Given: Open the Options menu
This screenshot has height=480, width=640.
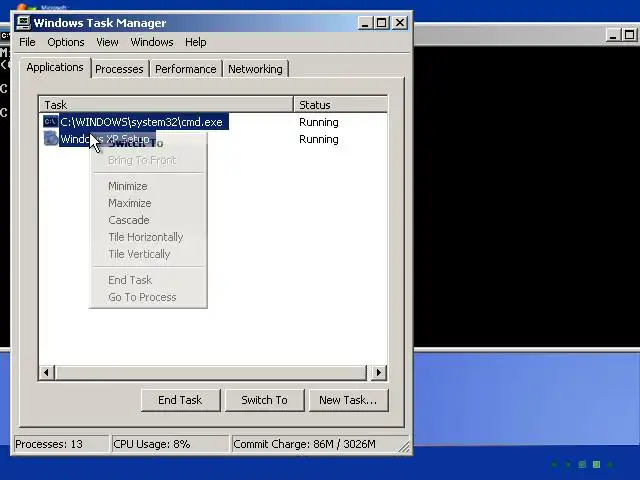Looking at the screenshot, I should pyautogui.click(x=66, y=42).
